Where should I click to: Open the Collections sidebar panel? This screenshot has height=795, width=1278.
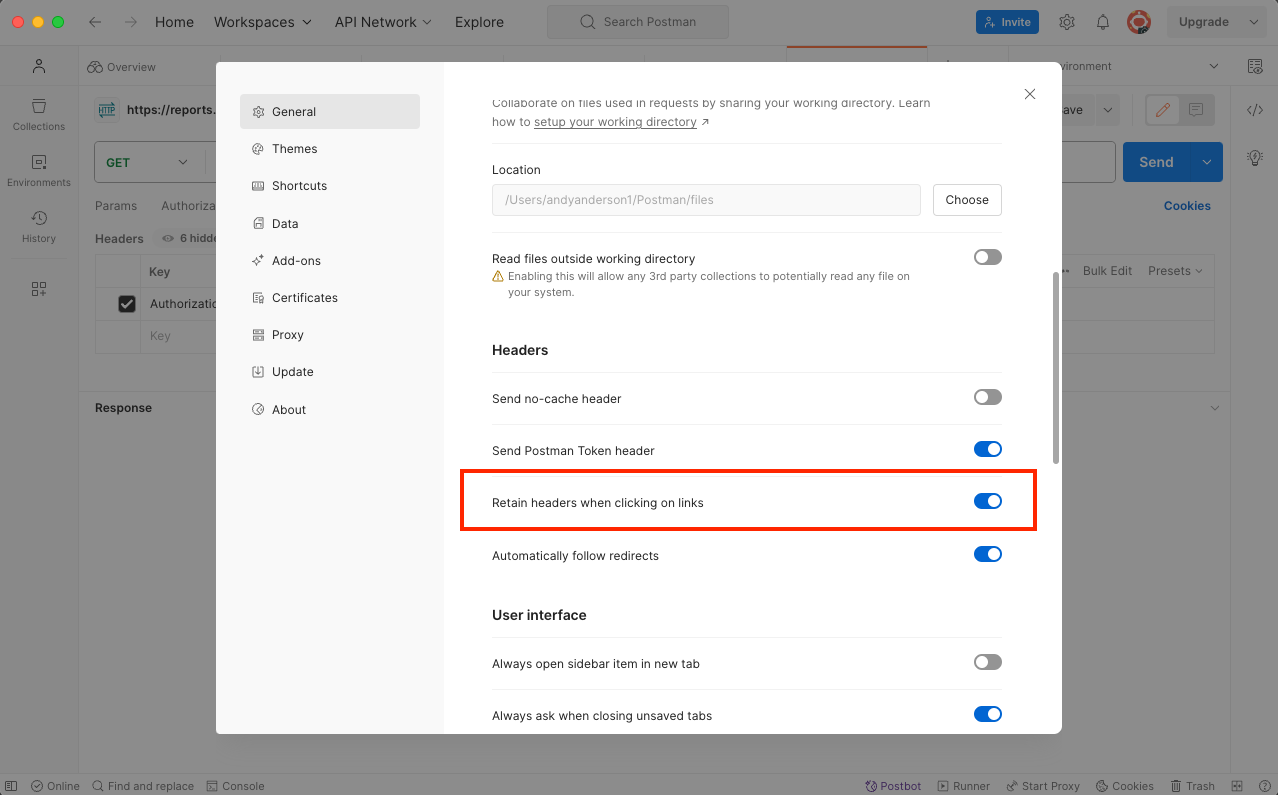(38, 113)
